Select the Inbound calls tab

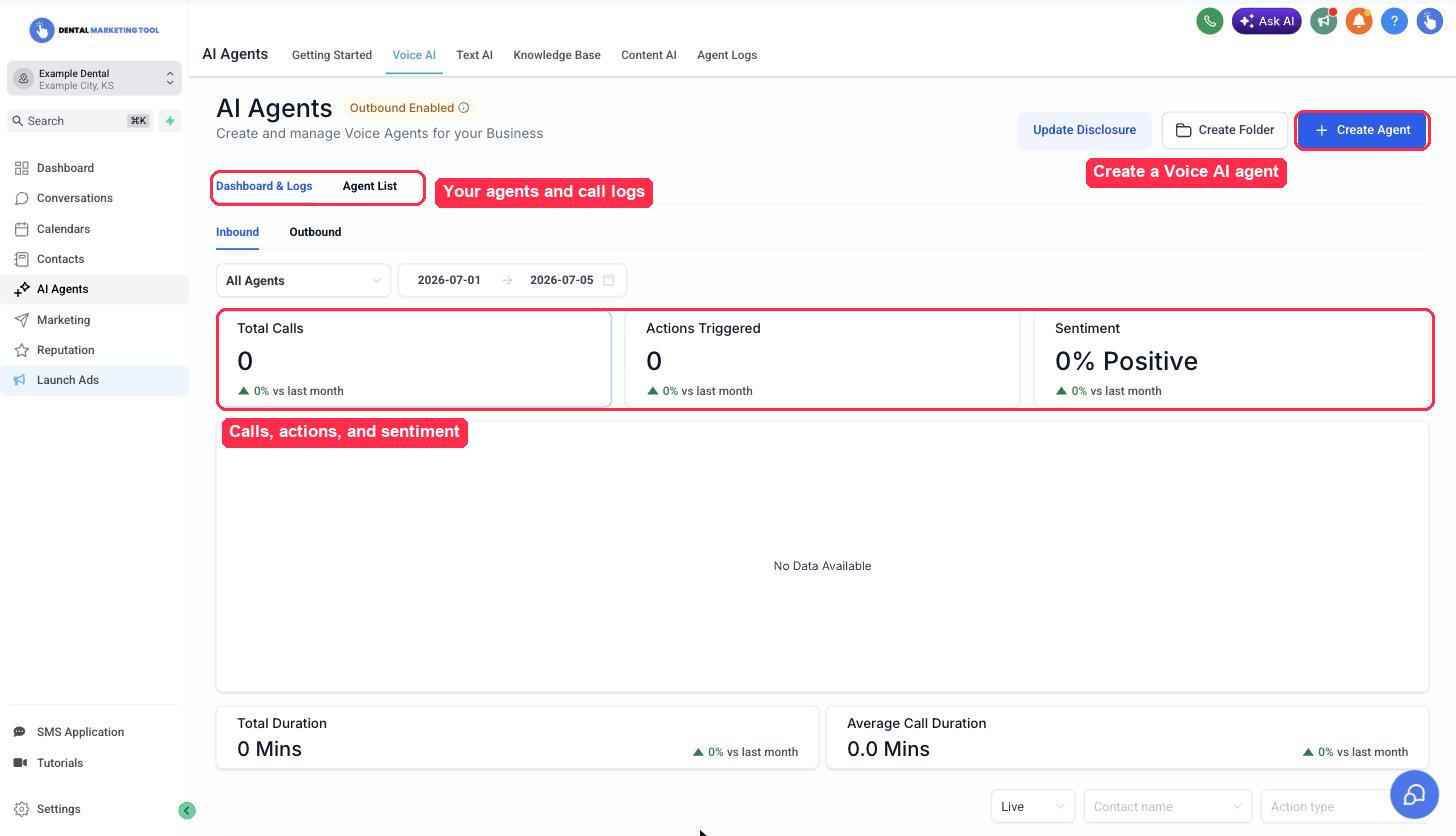237,232
